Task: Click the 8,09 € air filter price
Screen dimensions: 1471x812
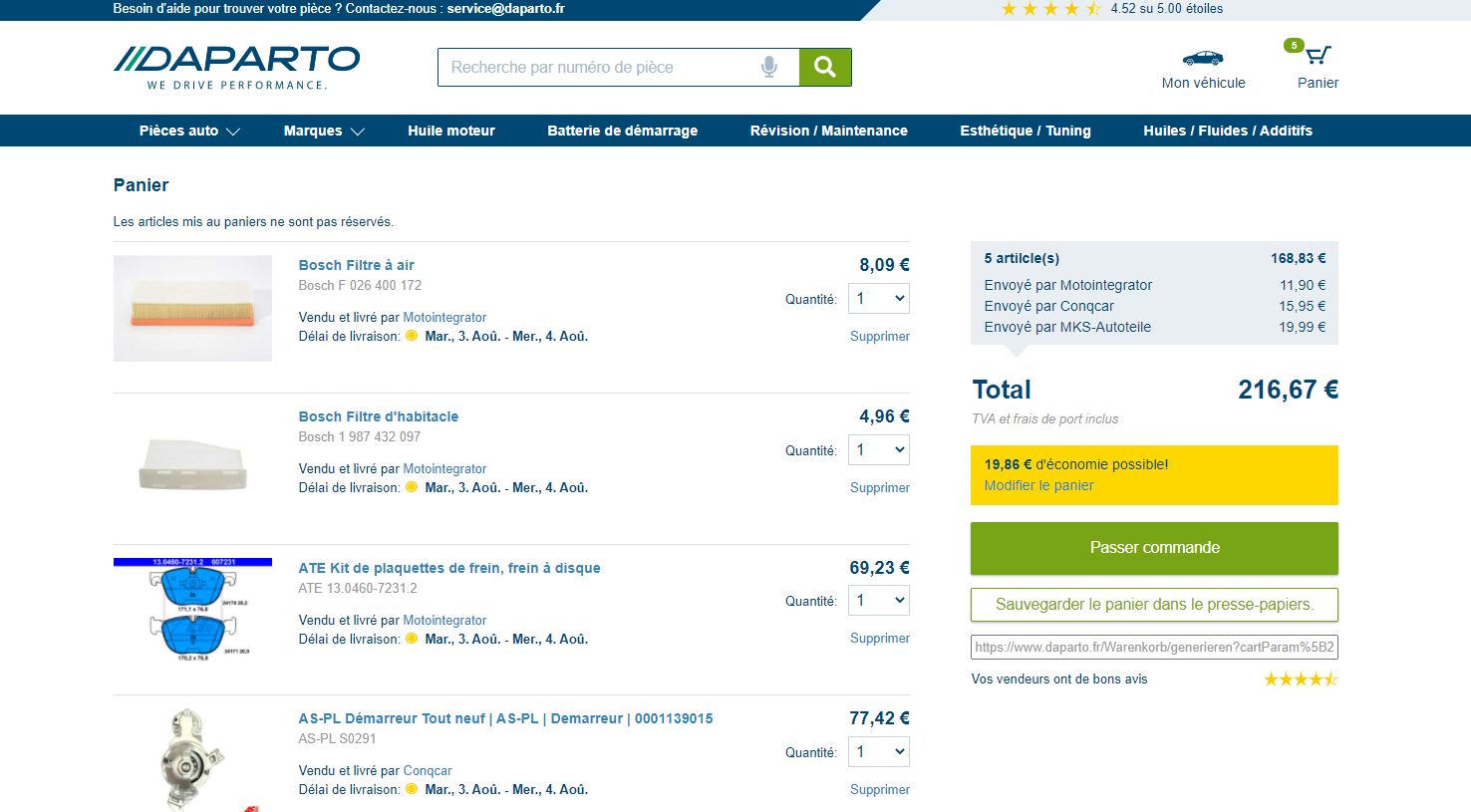Action: (x=885, y=265)
